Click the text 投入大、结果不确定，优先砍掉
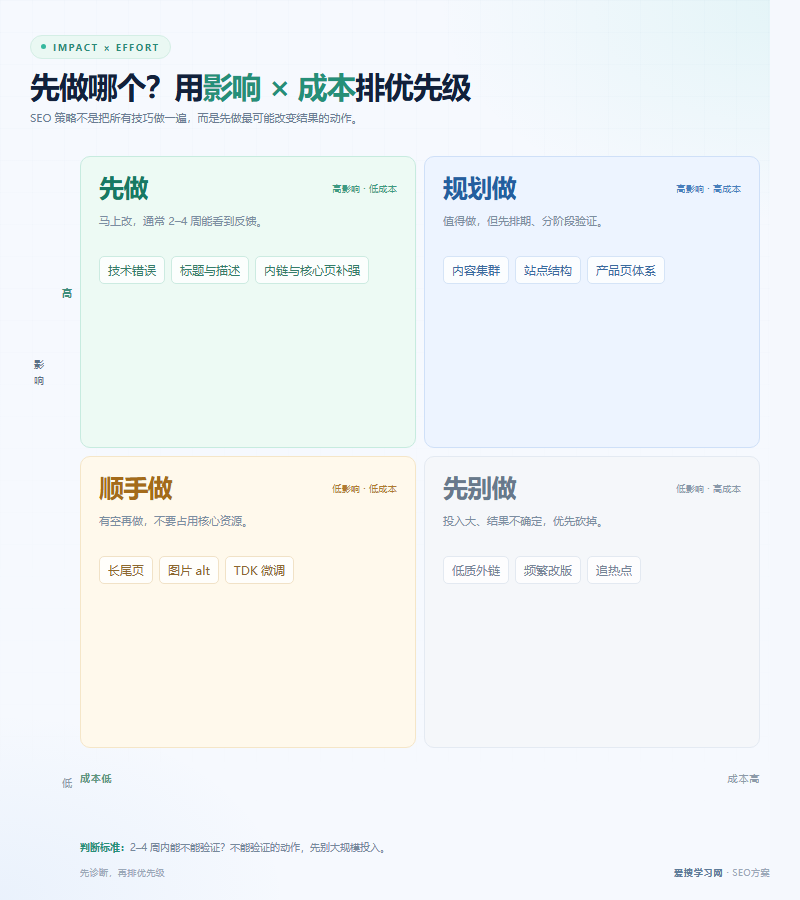 [x=523, y=521]
